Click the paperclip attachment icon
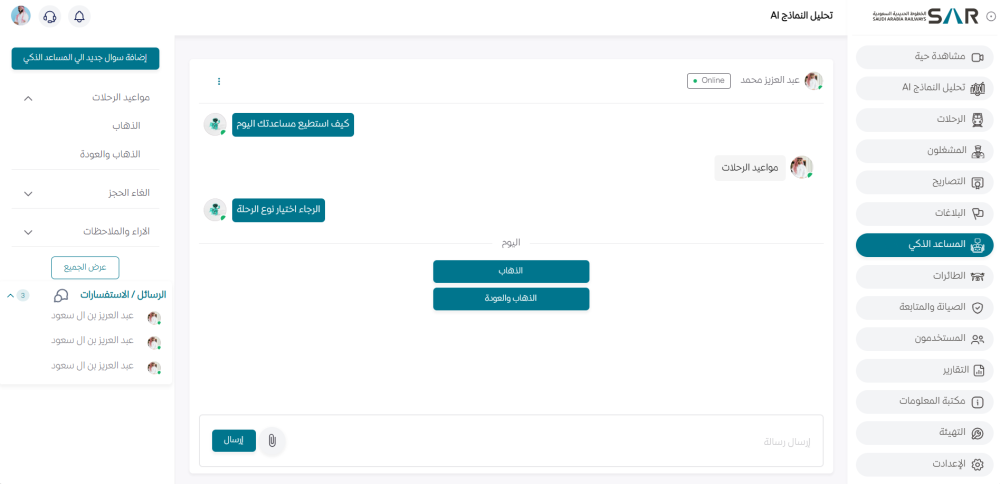 [271, 441]
